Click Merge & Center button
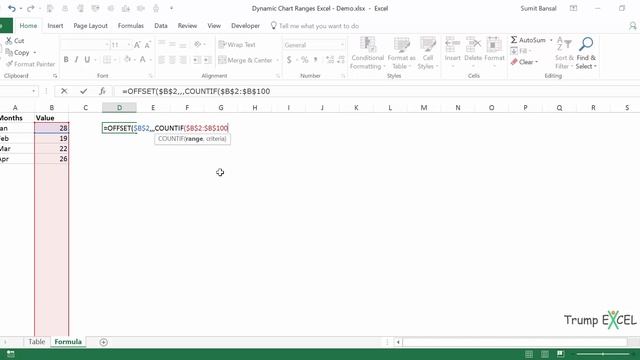Screen dimensions: 640x360 coord(245,60)
